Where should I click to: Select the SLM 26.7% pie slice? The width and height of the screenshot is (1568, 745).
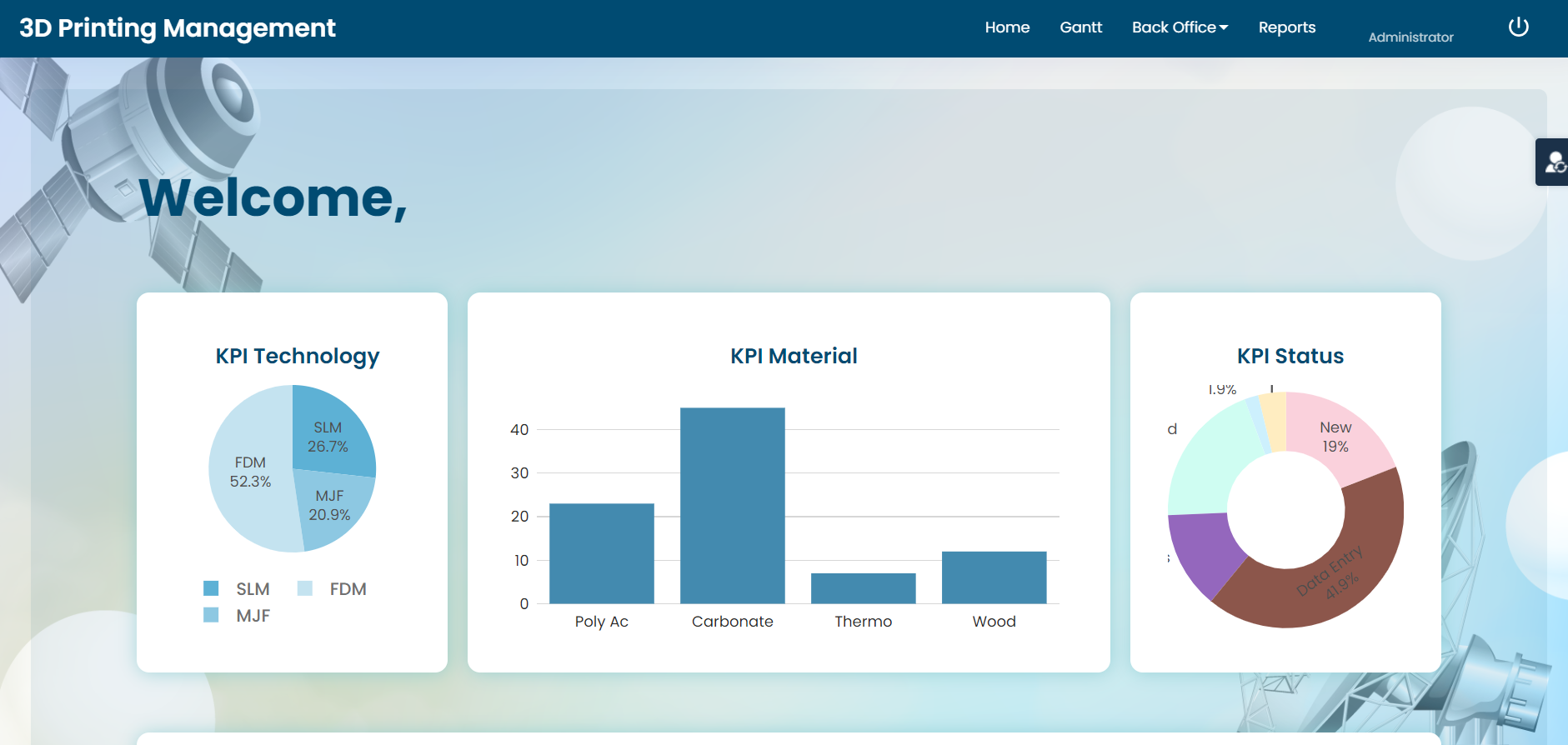pyautogui.click(x=329, y=433)
